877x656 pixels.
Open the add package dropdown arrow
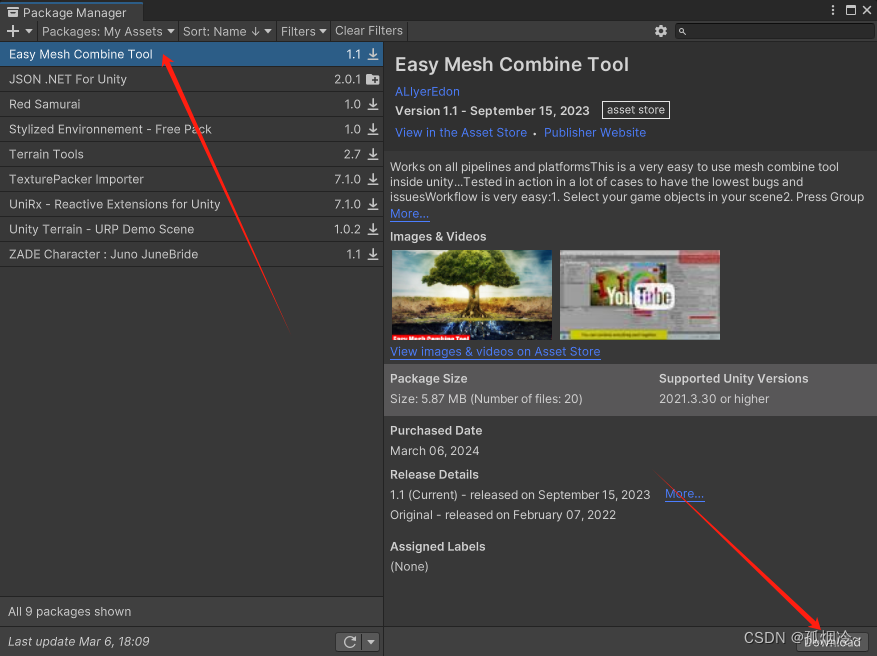29,31
